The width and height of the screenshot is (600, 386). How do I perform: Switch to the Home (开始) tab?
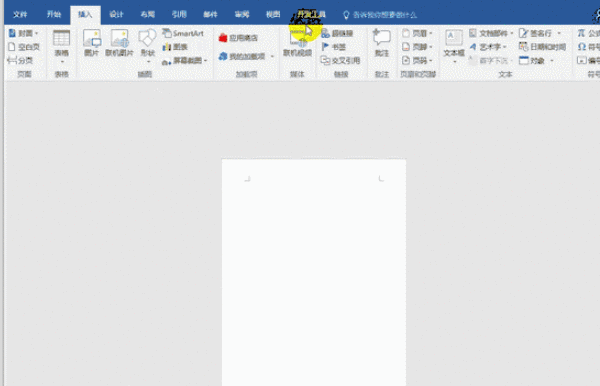54,15
